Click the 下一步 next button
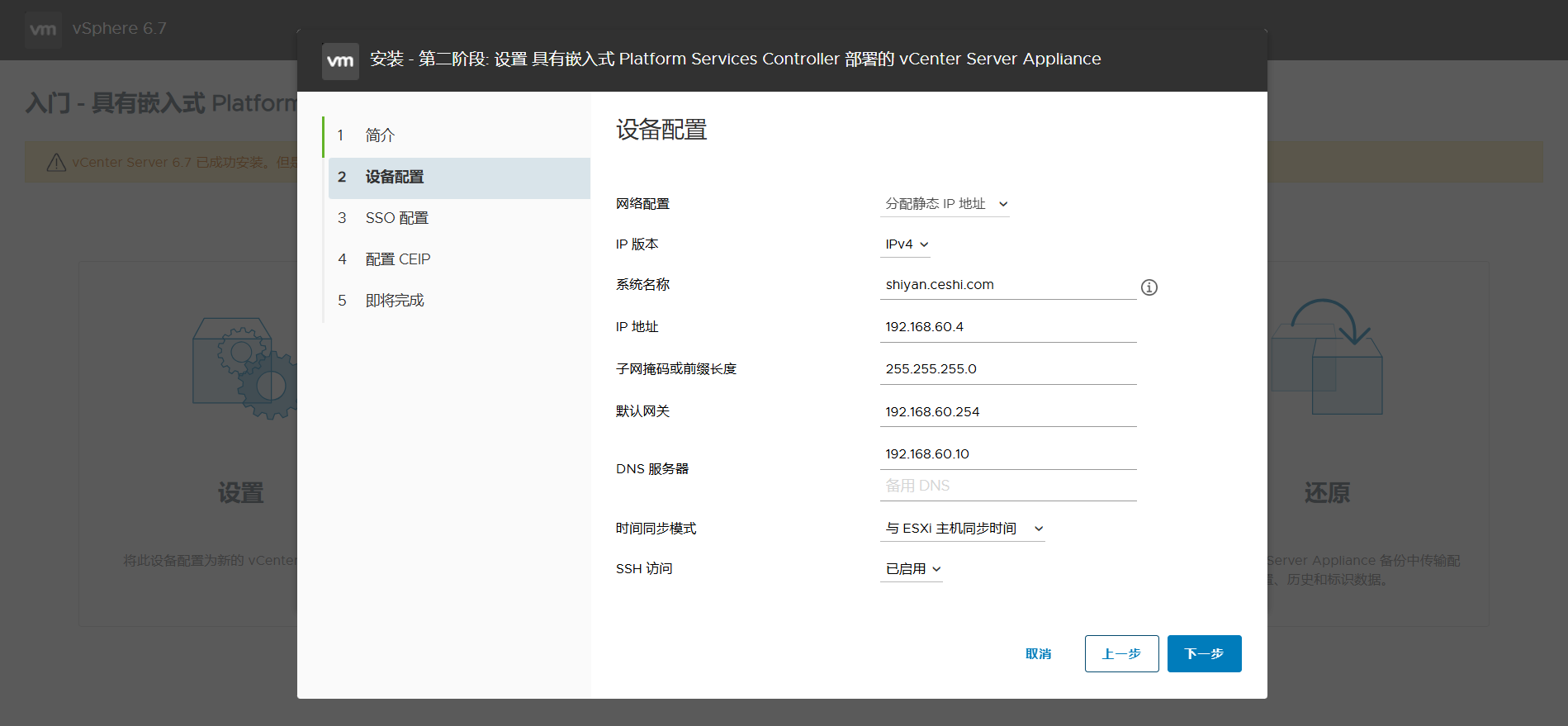This screenshot has width=1568, height=726. (x=1205, y=654)
